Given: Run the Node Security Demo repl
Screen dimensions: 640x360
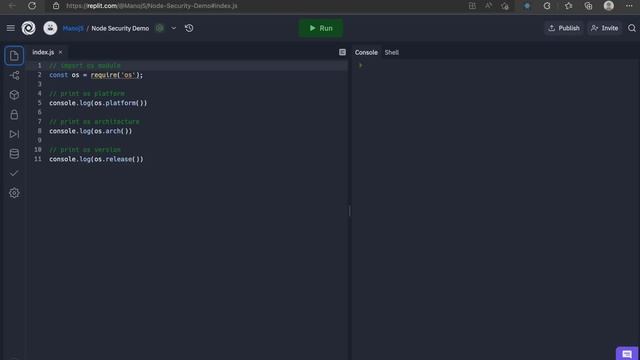Looking at the screenshot, I should click(321, 28).
